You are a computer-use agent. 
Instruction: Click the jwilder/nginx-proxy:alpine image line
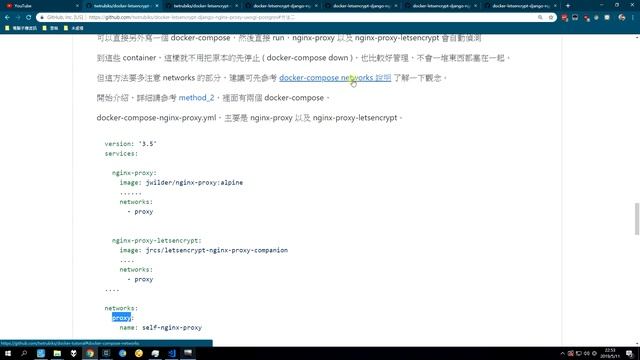click(181, 182)
